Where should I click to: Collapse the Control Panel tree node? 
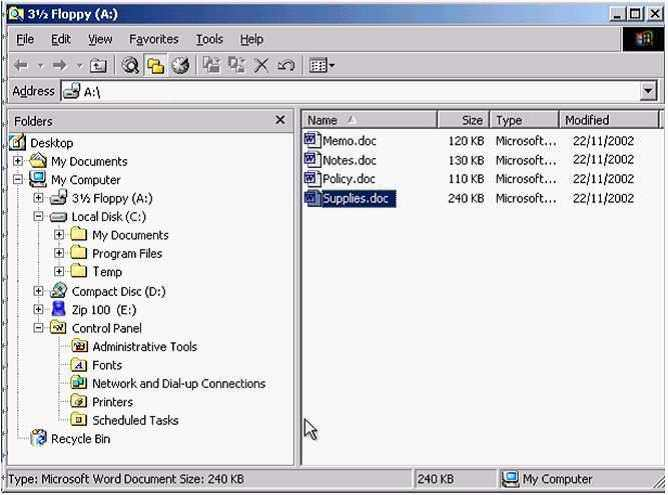point(38,328)
